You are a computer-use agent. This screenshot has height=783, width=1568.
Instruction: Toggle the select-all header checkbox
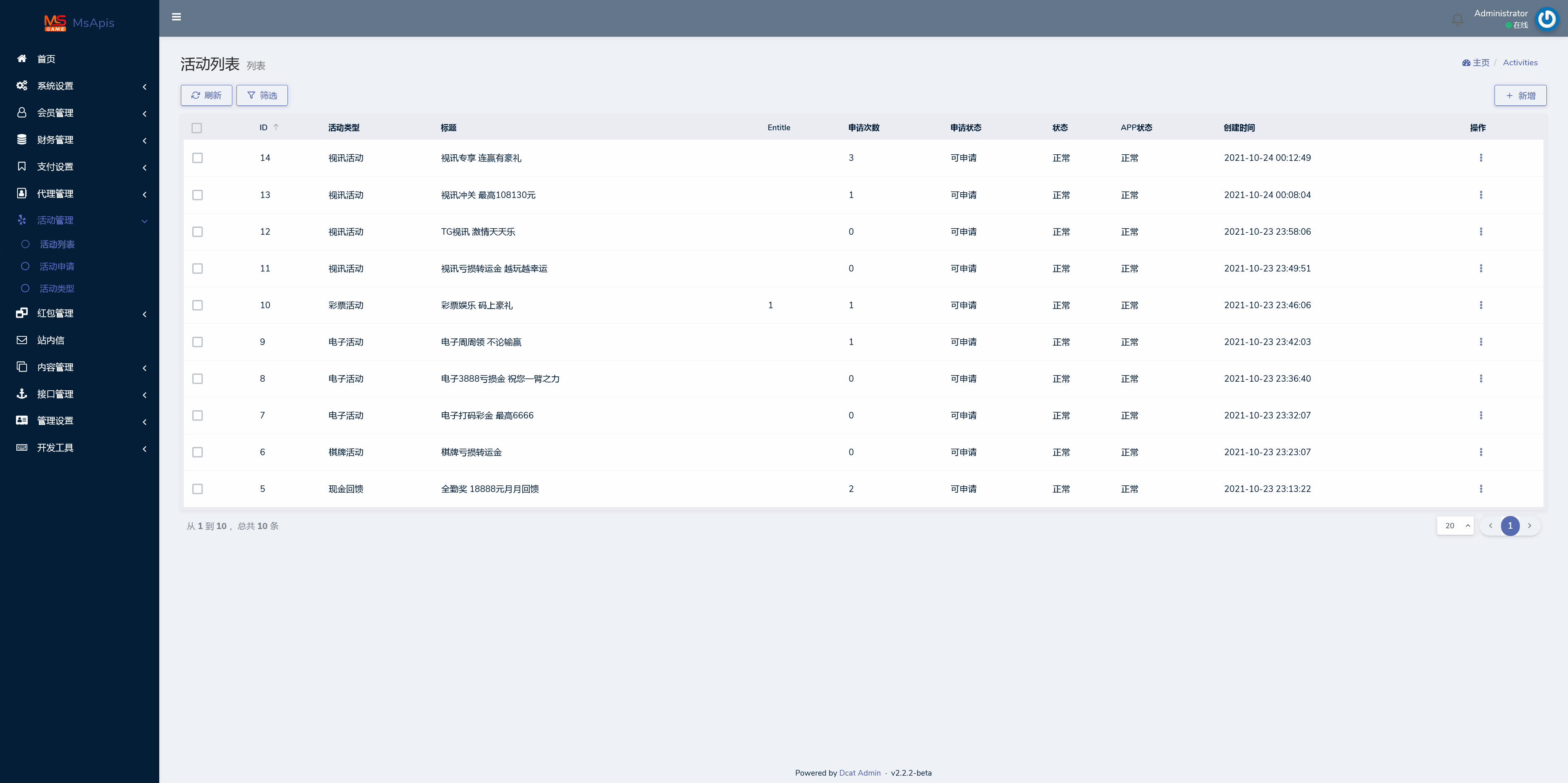pos(196,128)
